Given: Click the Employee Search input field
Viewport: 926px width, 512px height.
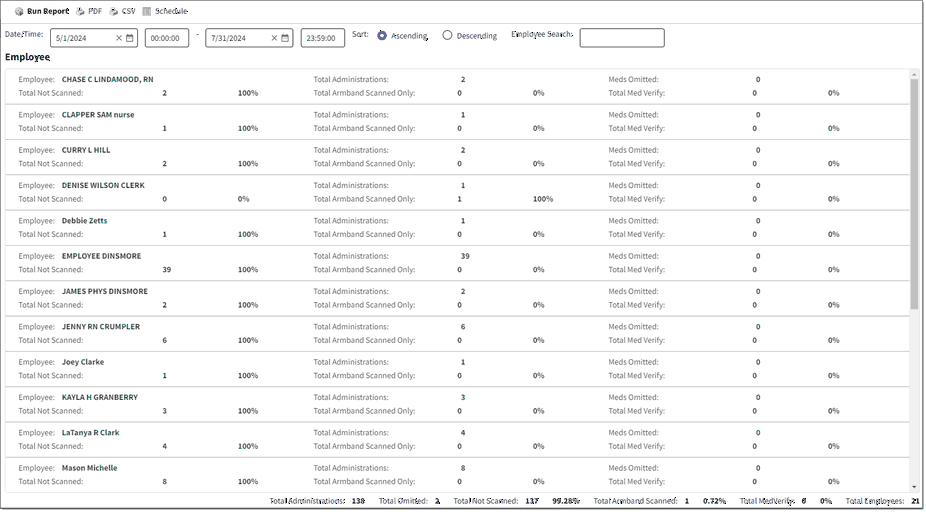Looking at the screenshot, I should [622, 38].
